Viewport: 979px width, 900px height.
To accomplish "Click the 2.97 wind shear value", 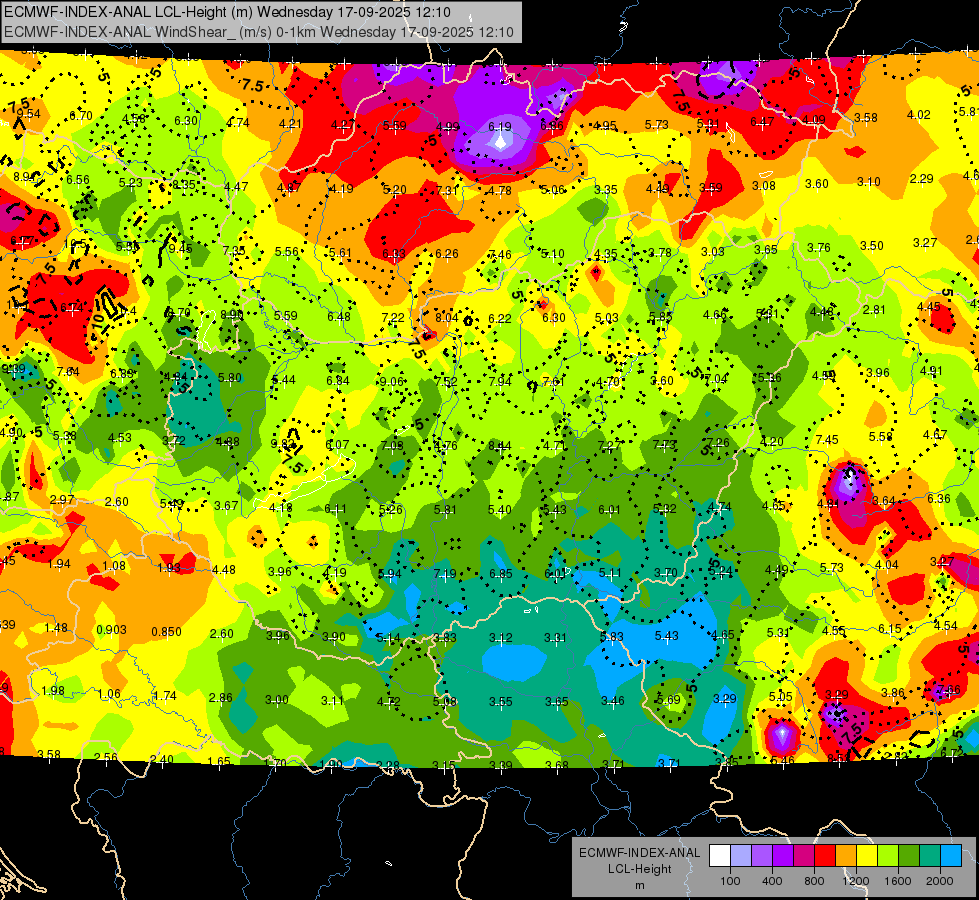I will [62, 500].
